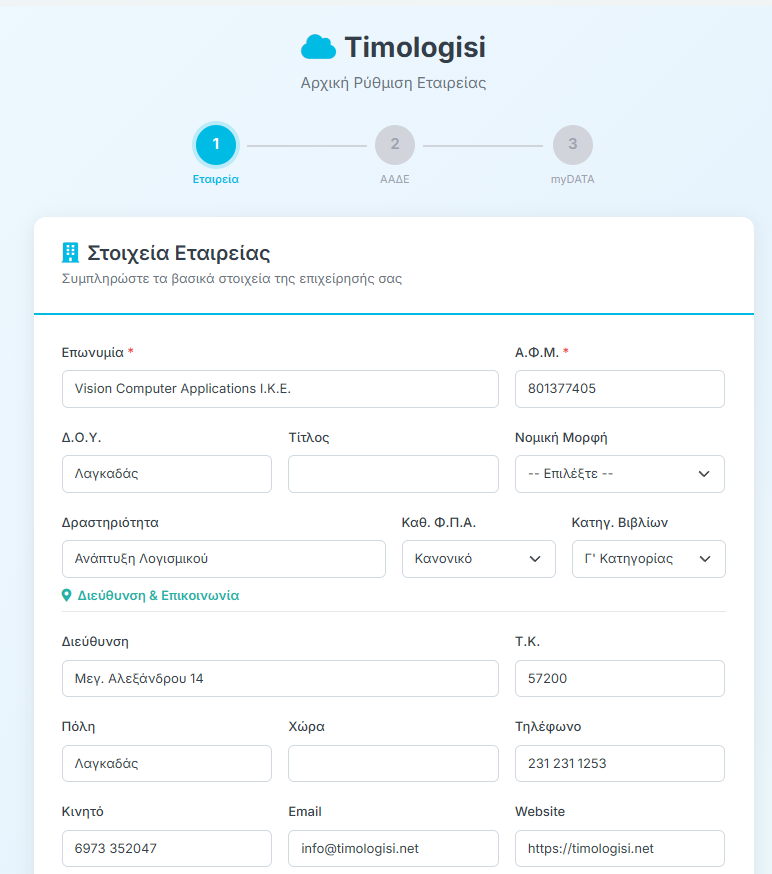
Task: Jump to step 2 ΑΑΔΕ circle
Action: click(395, 145)
